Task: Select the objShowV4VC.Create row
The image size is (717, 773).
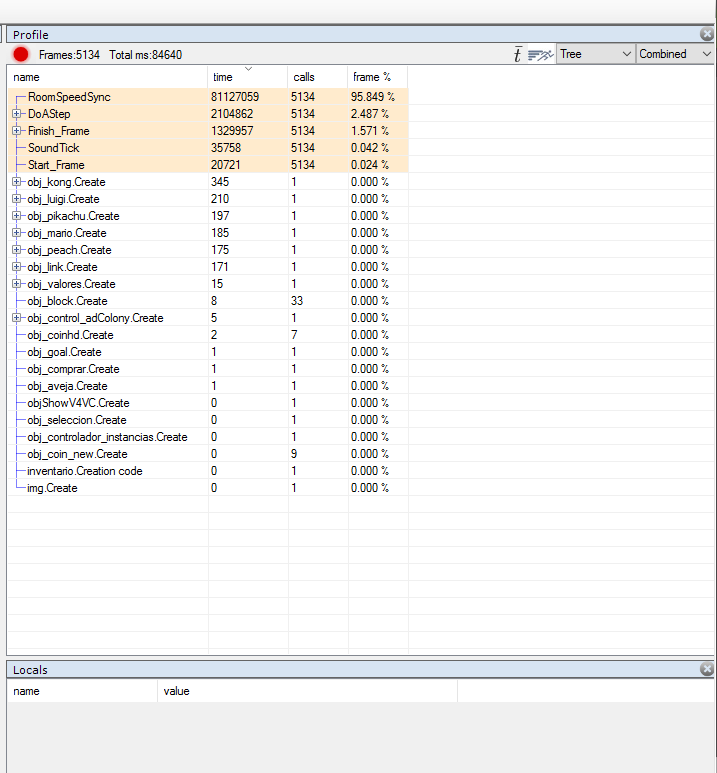Action: pyautogui.click(x=208, y=403)
